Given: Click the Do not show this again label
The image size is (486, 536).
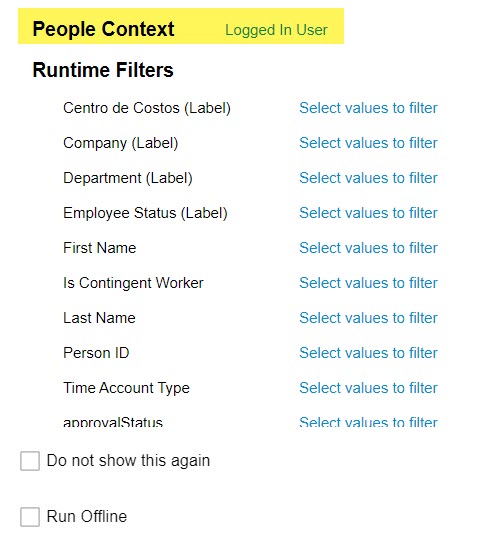Looking at the screenshot, I should coord(128,461).
